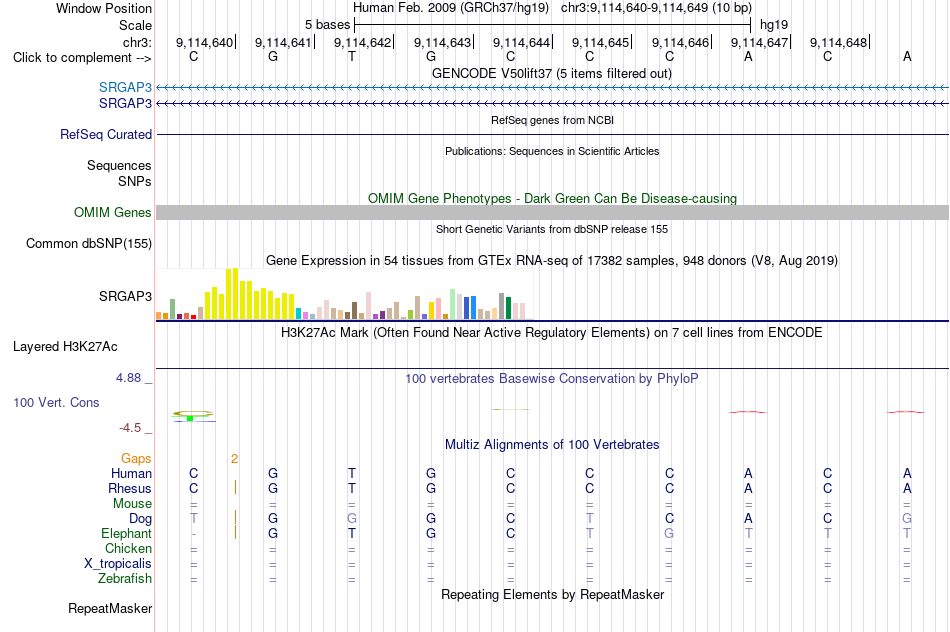This screenshot has height=632, width=950.
Task: Click the hg19 text after scale bar
Action: coord(774,25)
